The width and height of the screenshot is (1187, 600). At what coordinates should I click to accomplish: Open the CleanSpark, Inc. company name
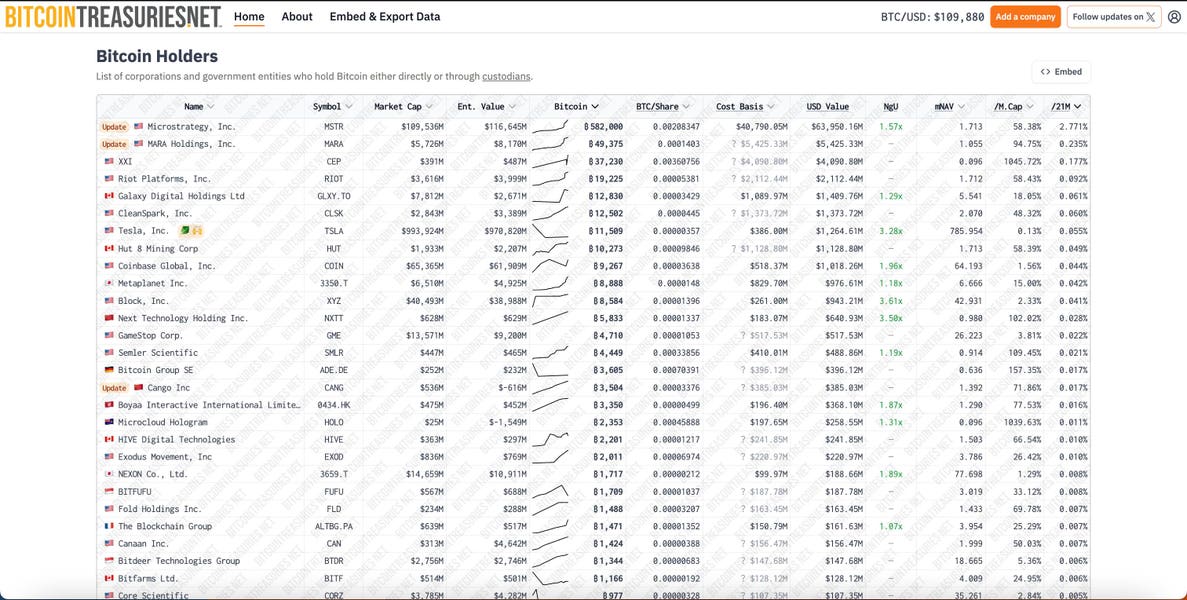click(x=155, y=213)
